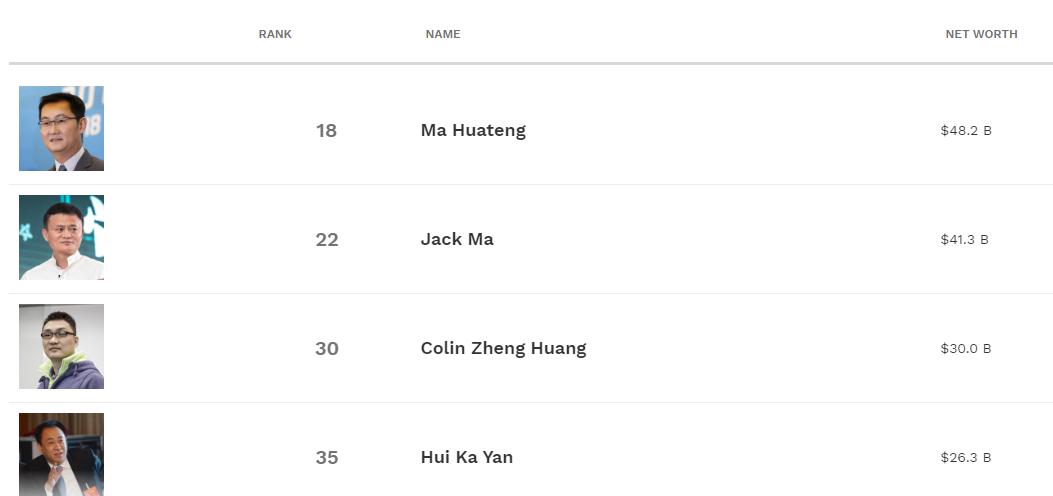Click the $30.0 B net worth value

click(965, 348)
